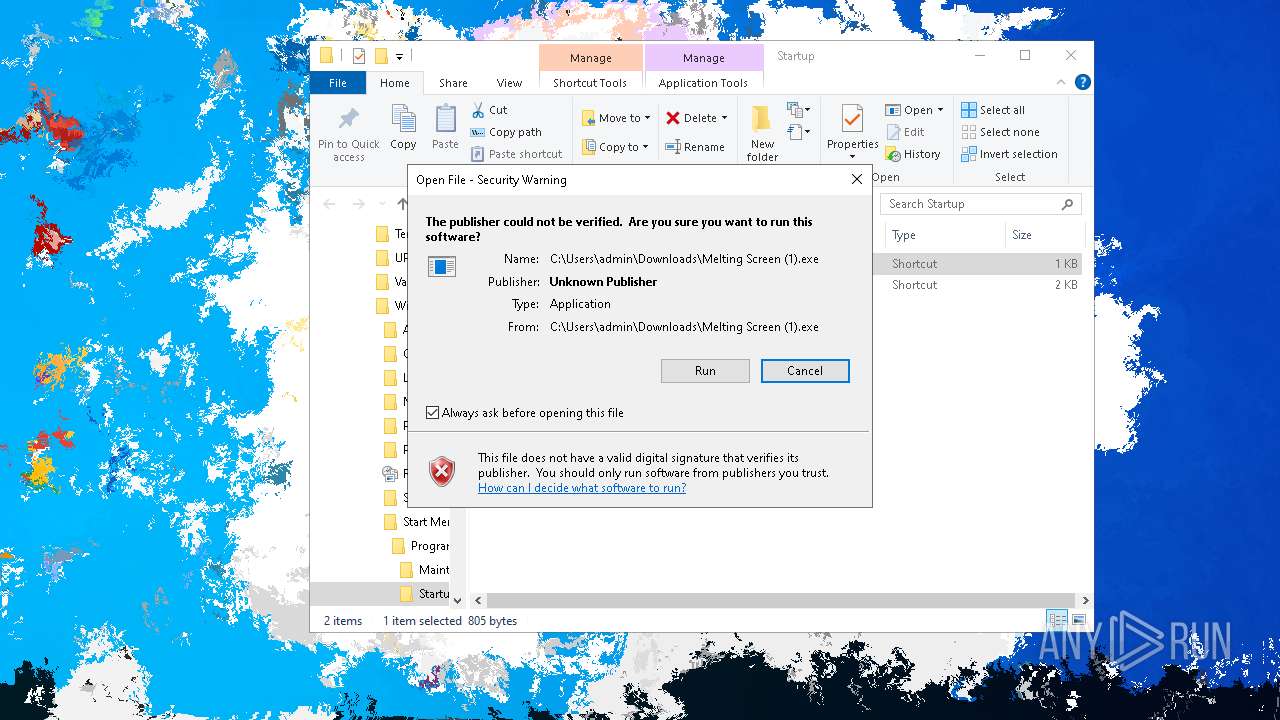
Task: Open Explorer Help question icon
Action: click(1081, 83)
